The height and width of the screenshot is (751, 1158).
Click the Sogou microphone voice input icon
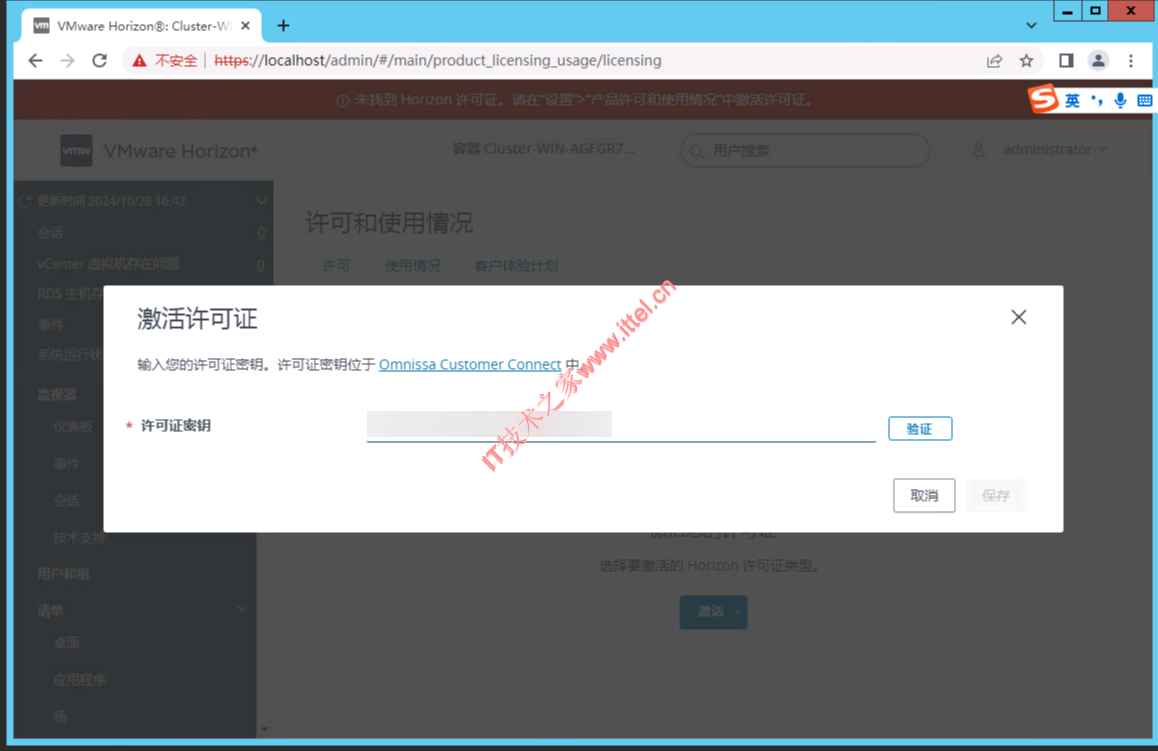(1120, 100)
